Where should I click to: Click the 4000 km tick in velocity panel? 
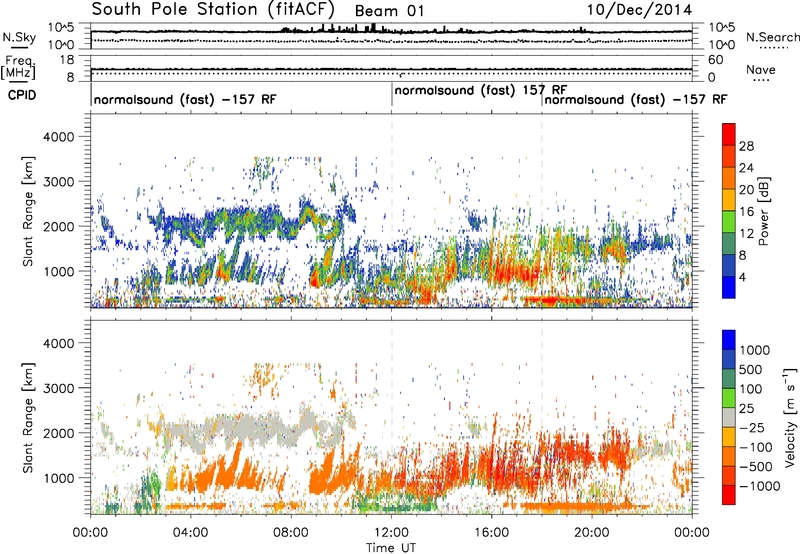[58, 343]
